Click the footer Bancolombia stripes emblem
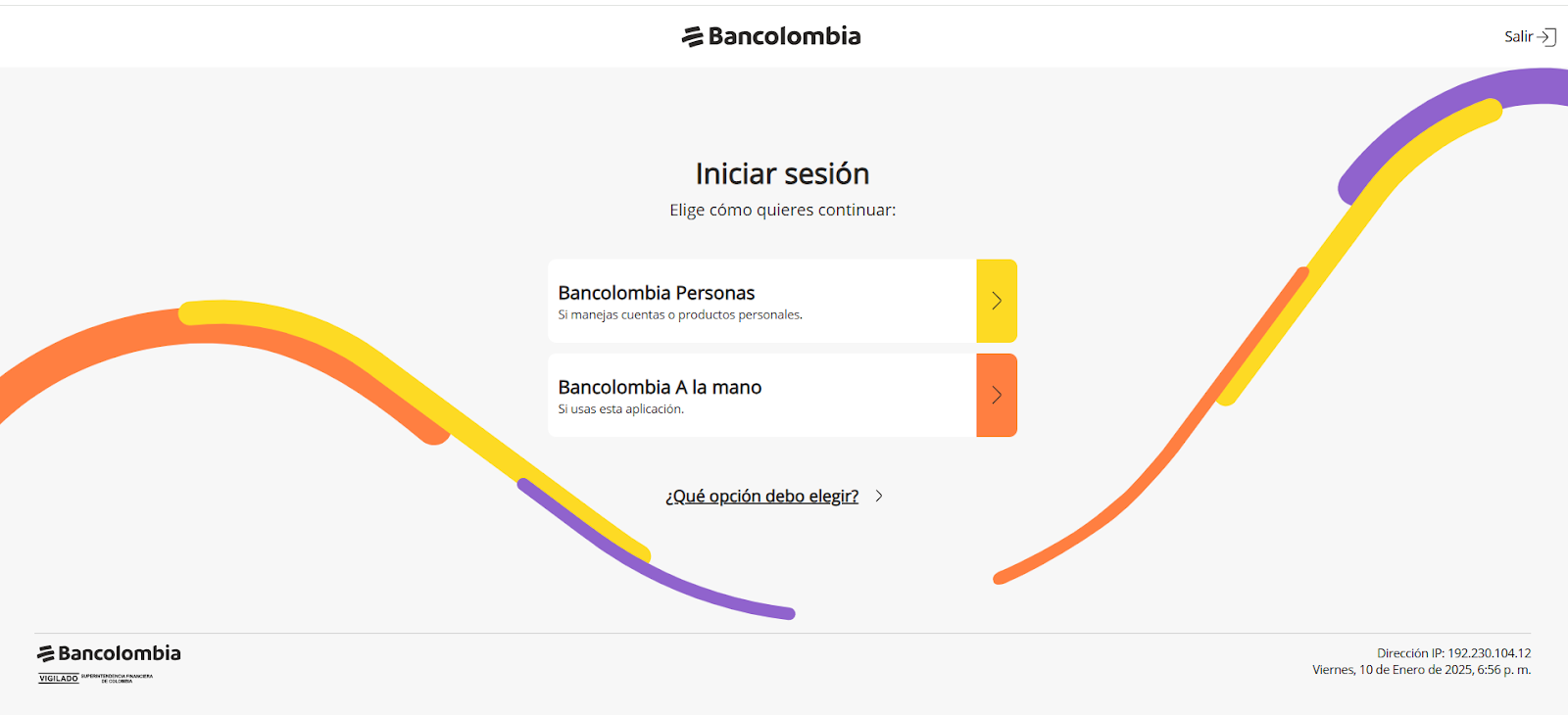This screenshot has height=715, width=1568. (x=45, y=653)
